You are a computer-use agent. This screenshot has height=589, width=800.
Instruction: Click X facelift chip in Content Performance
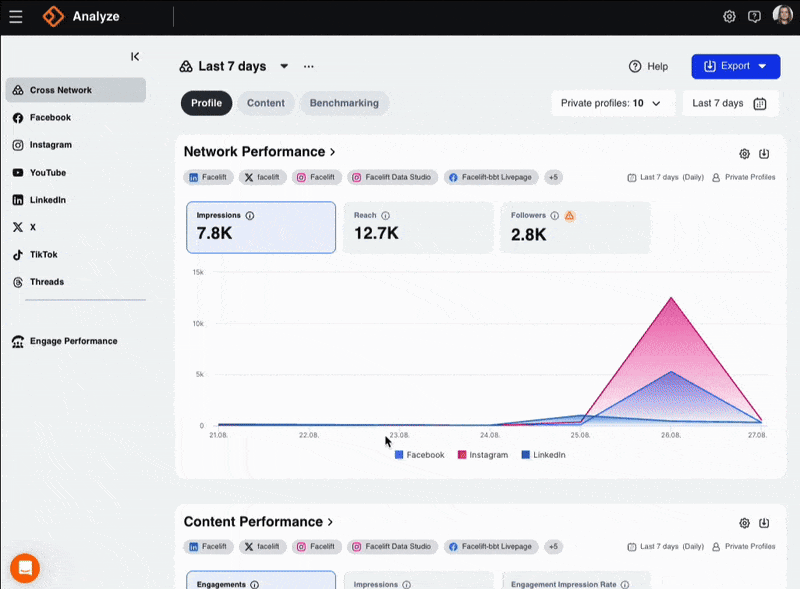pyautogui.click(x=262, y=546)
